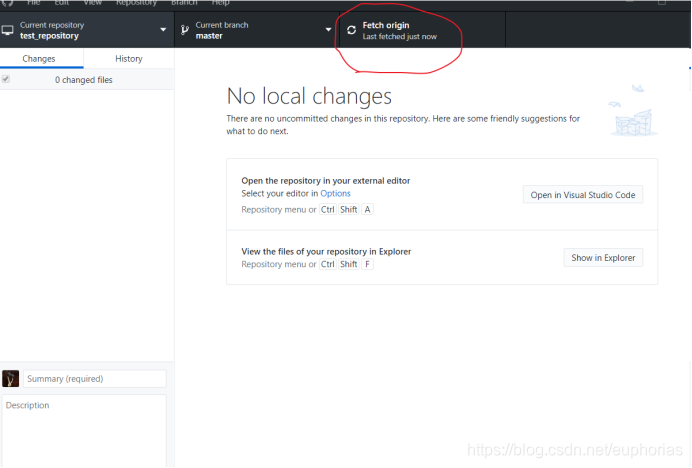This screenshot has width=692, height=468.
Task: Toggle the 0 changed files checkbox
Action: tap(6, 79)
